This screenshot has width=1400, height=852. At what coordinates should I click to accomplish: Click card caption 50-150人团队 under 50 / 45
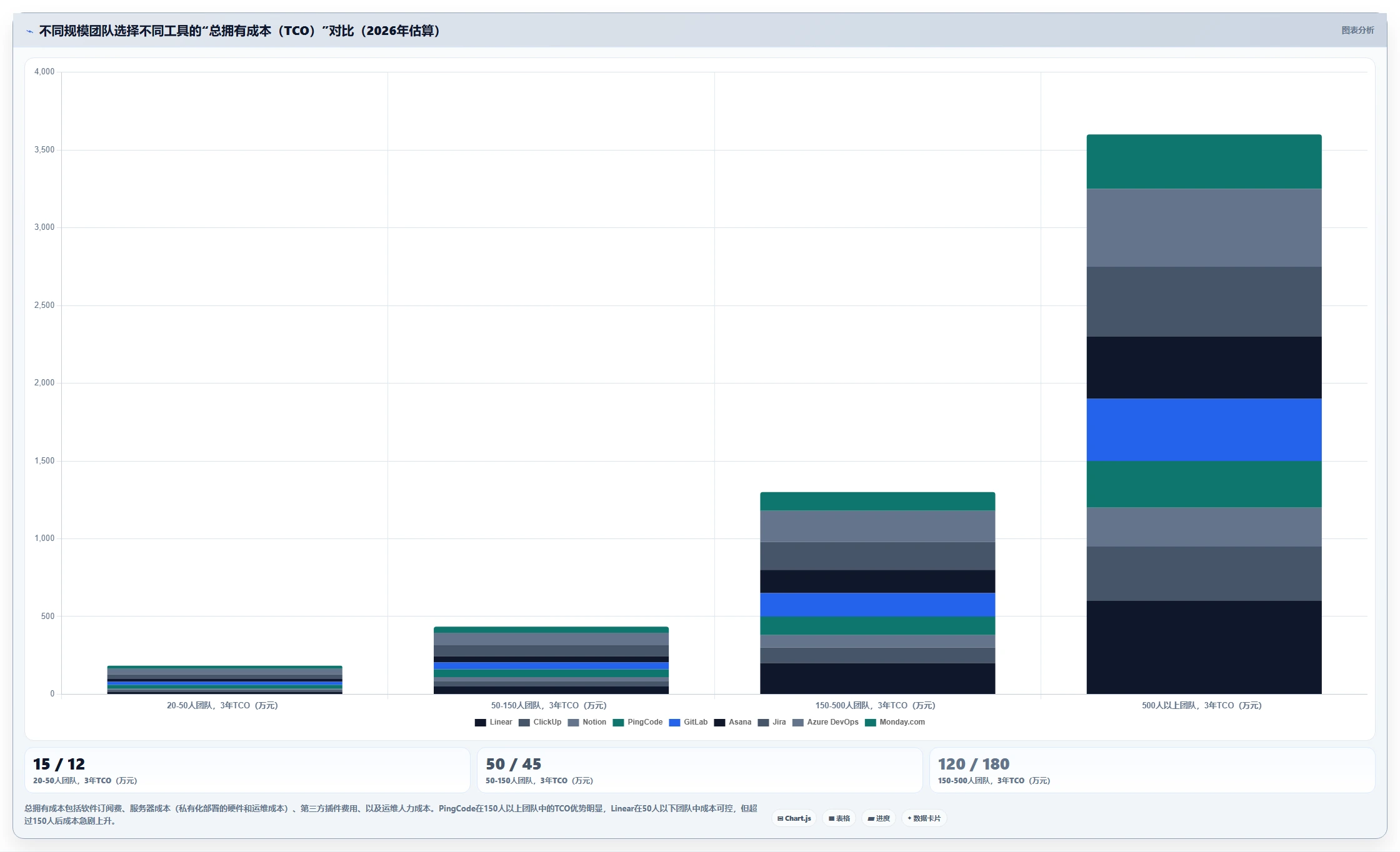pos(539,781)
